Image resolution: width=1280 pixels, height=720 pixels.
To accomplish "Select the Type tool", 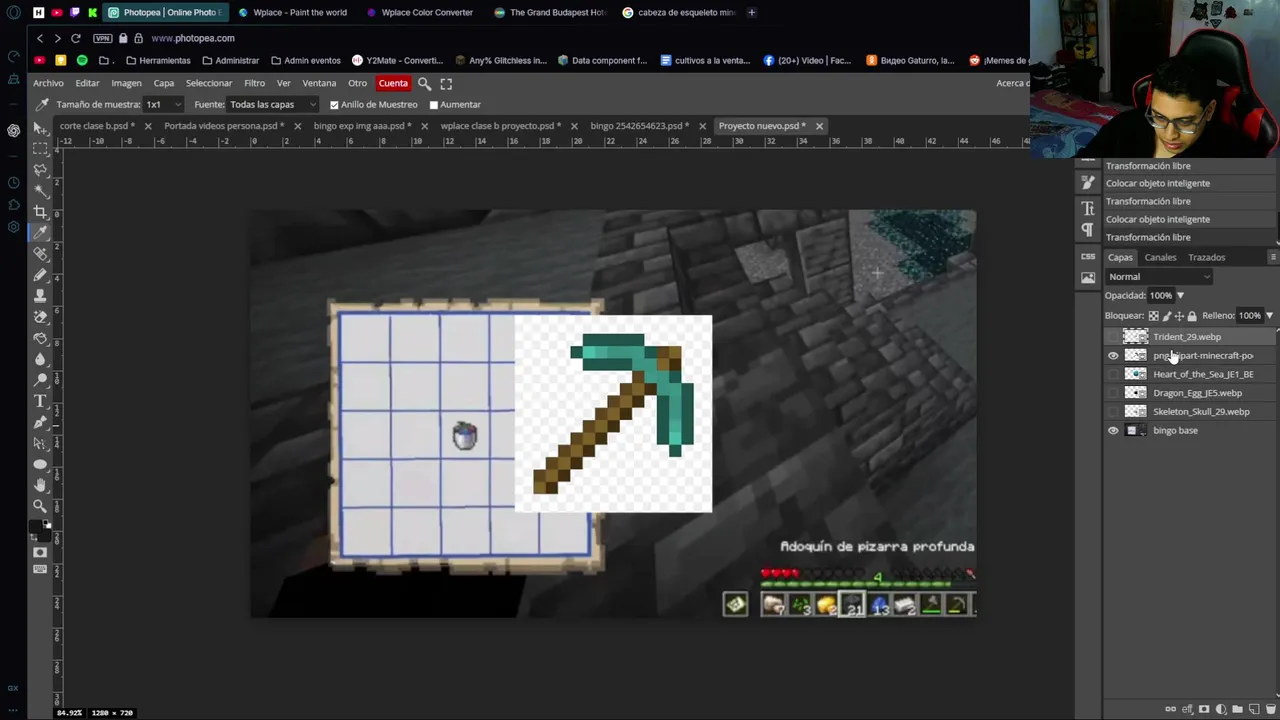I will [x=40, y=401].
